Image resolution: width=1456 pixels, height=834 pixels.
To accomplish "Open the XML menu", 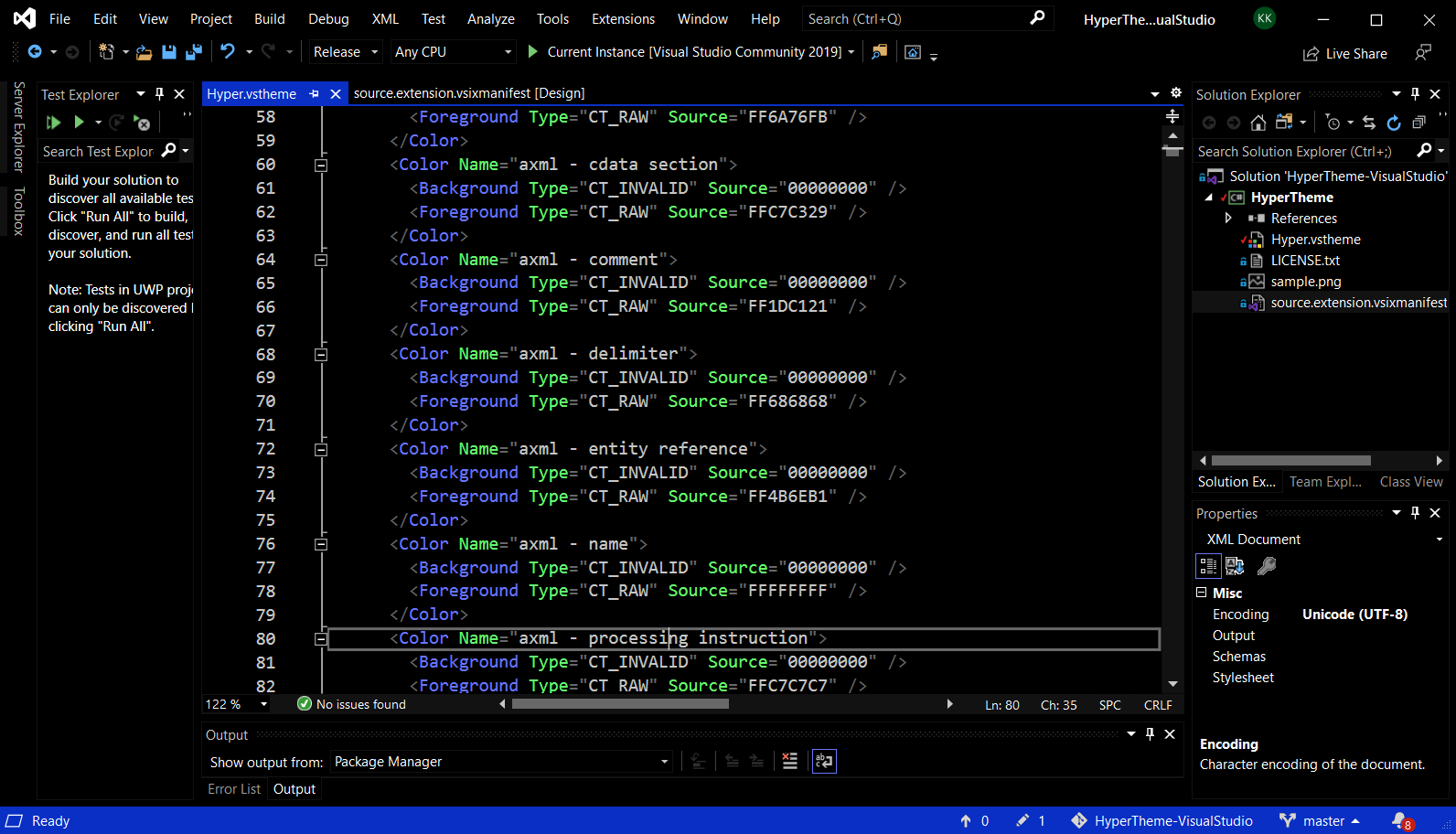I will pyautogui.click(x=385, y=18).
